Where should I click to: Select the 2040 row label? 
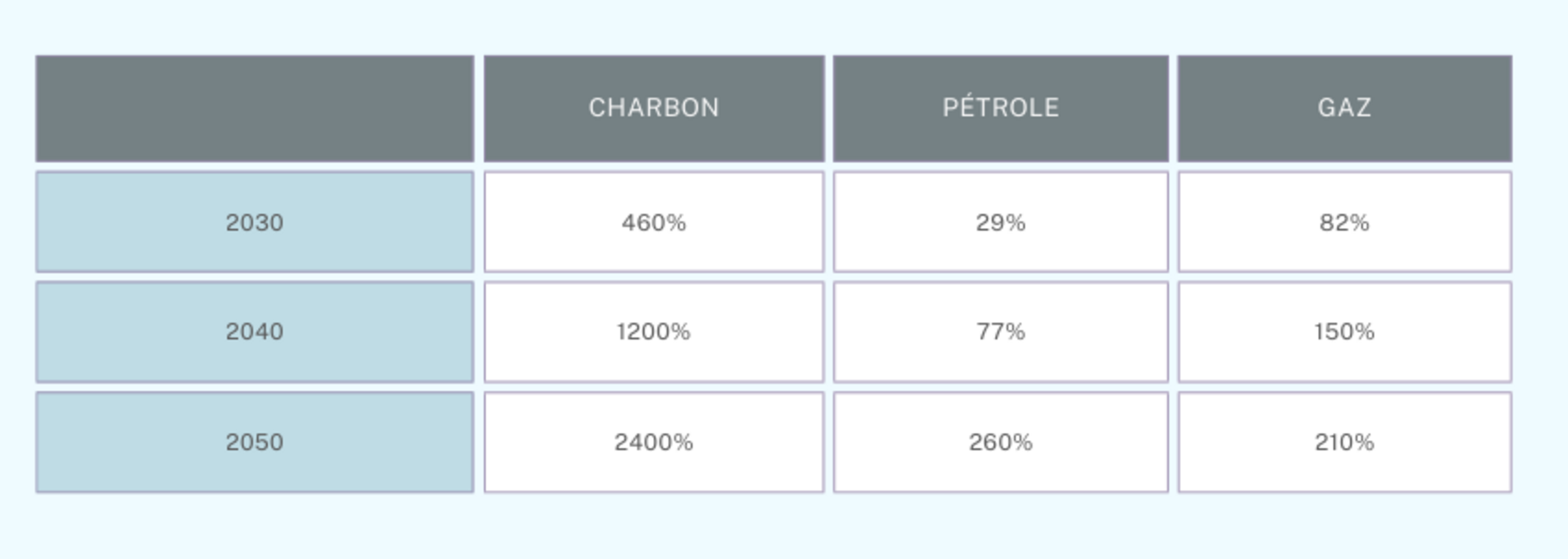tap(254, 332)
